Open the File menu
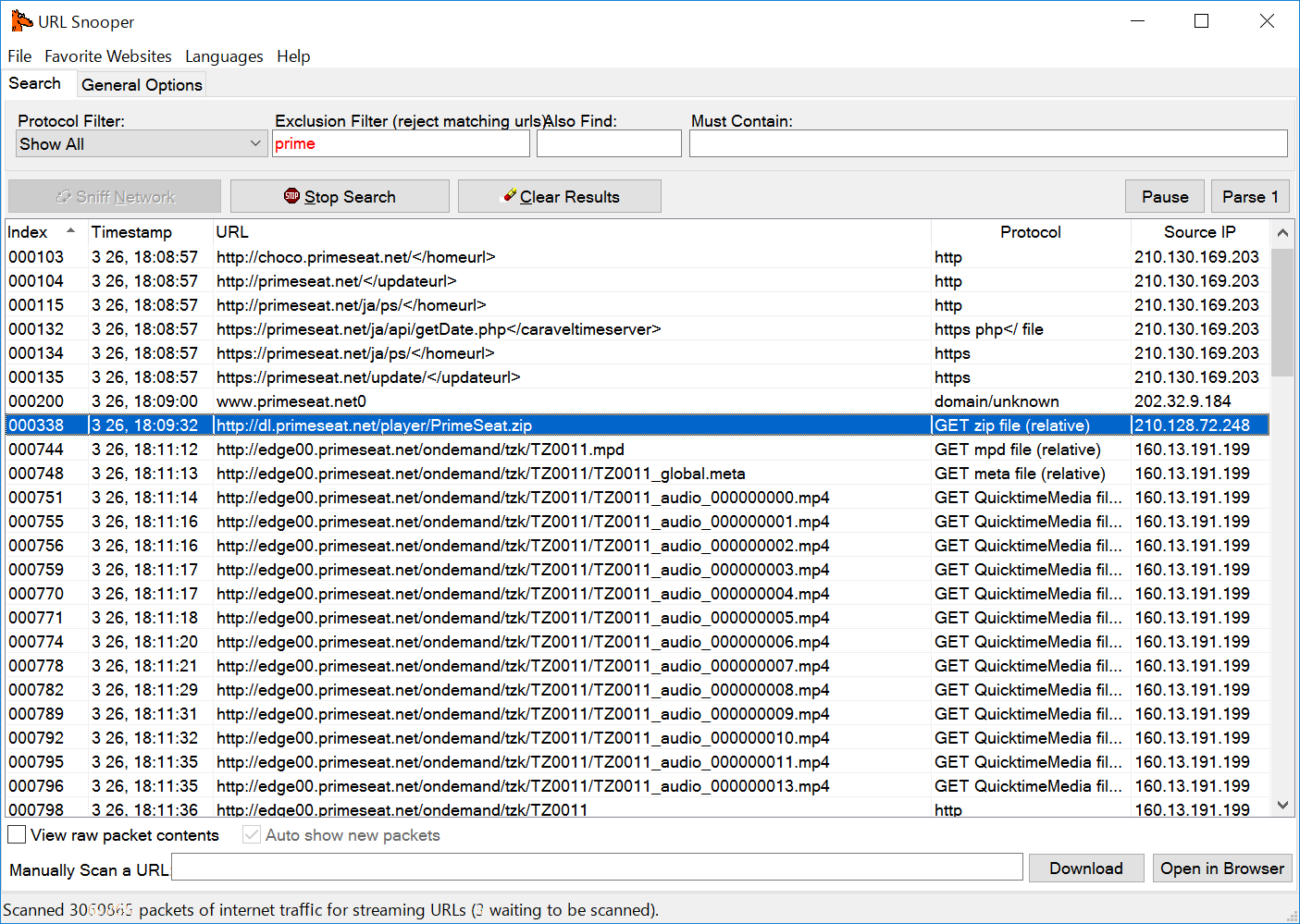This screenshot has height=924, width=1300. pyautogui.click(x=19, y=56)
